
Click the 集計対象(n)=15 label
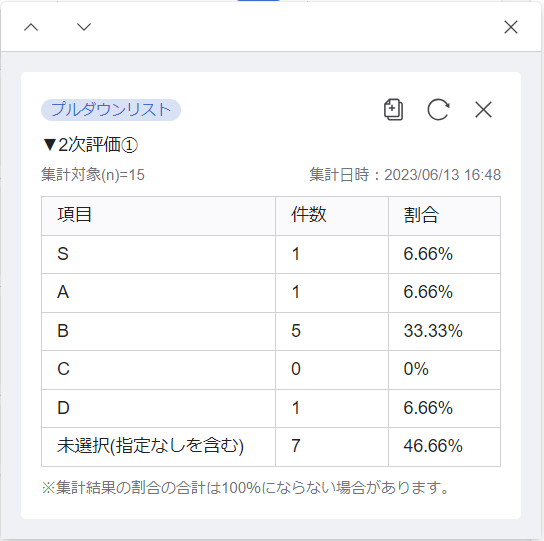click(93, 175)
